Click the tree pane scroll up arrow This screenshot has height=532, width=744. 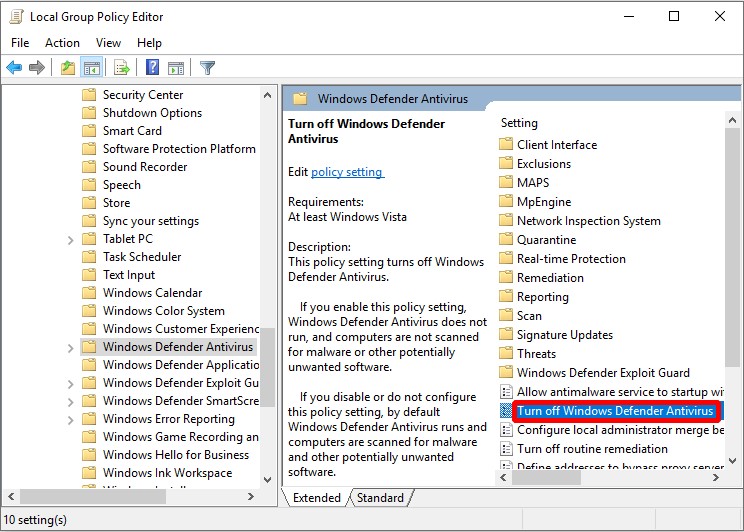coord(268,95)
